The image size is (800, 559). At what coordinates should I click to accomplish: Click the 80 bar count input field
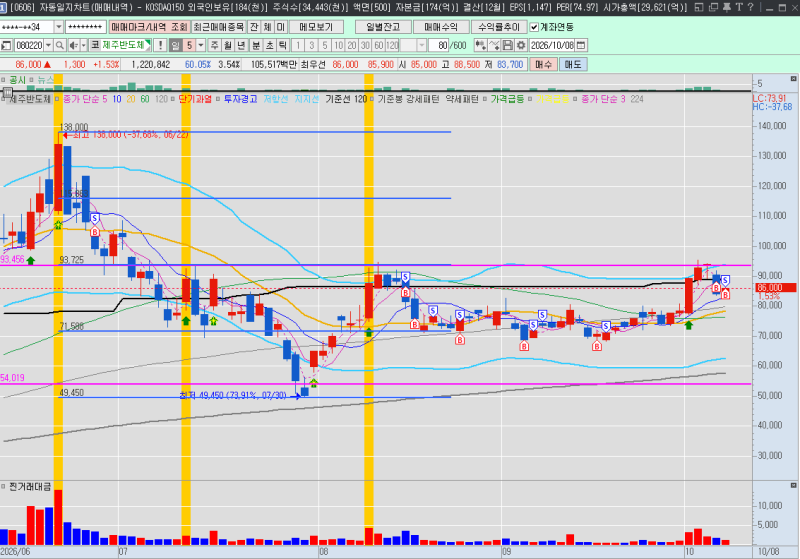439,45
